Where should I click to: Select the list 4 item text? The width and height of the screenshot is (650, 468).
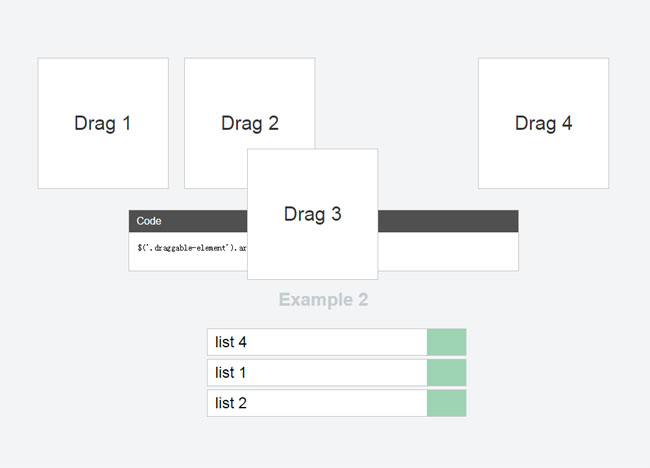[x=231, y=342]
